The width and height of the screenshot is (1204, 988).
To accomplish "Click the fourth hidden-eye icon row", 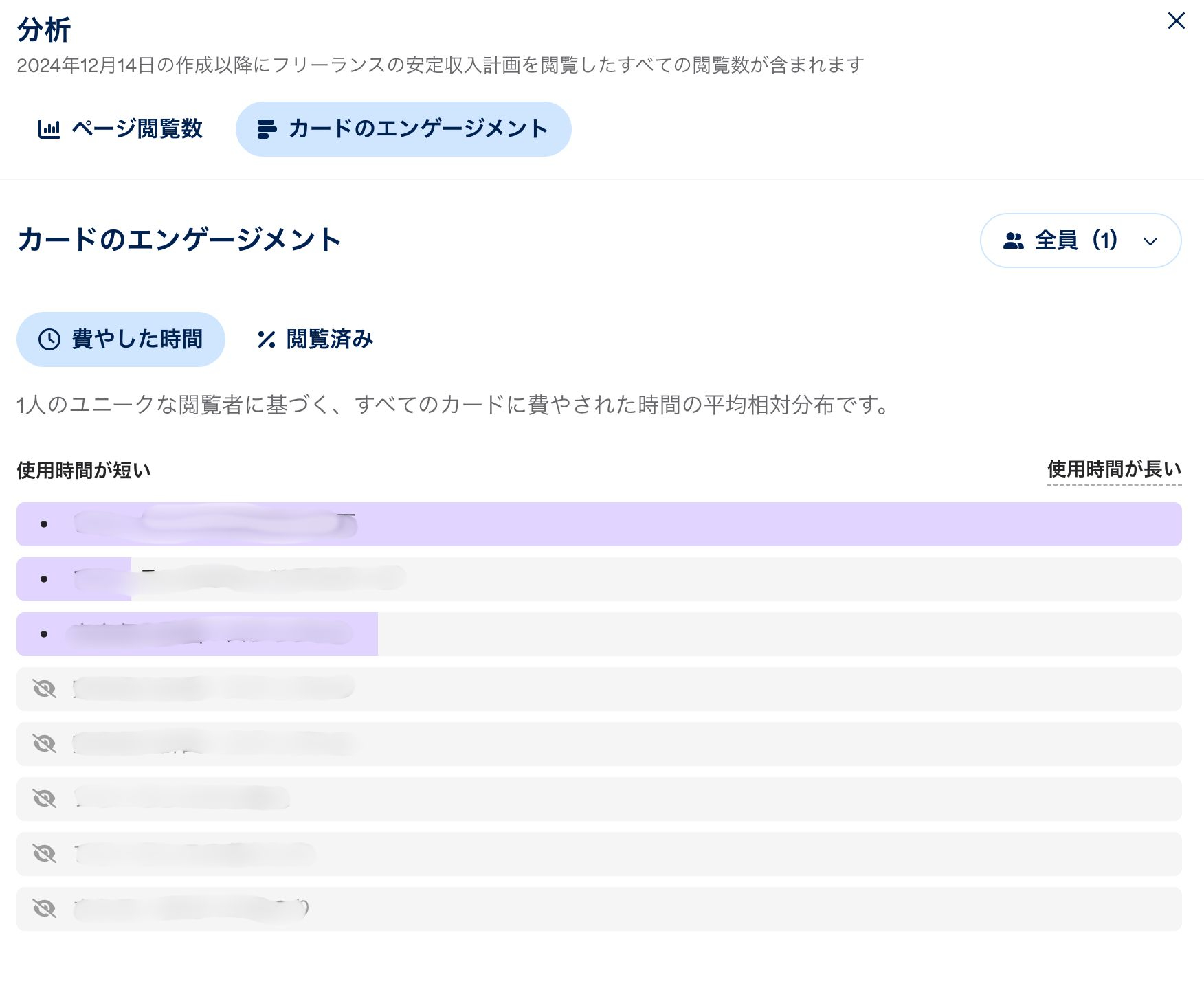I will (x=599, y=854).
